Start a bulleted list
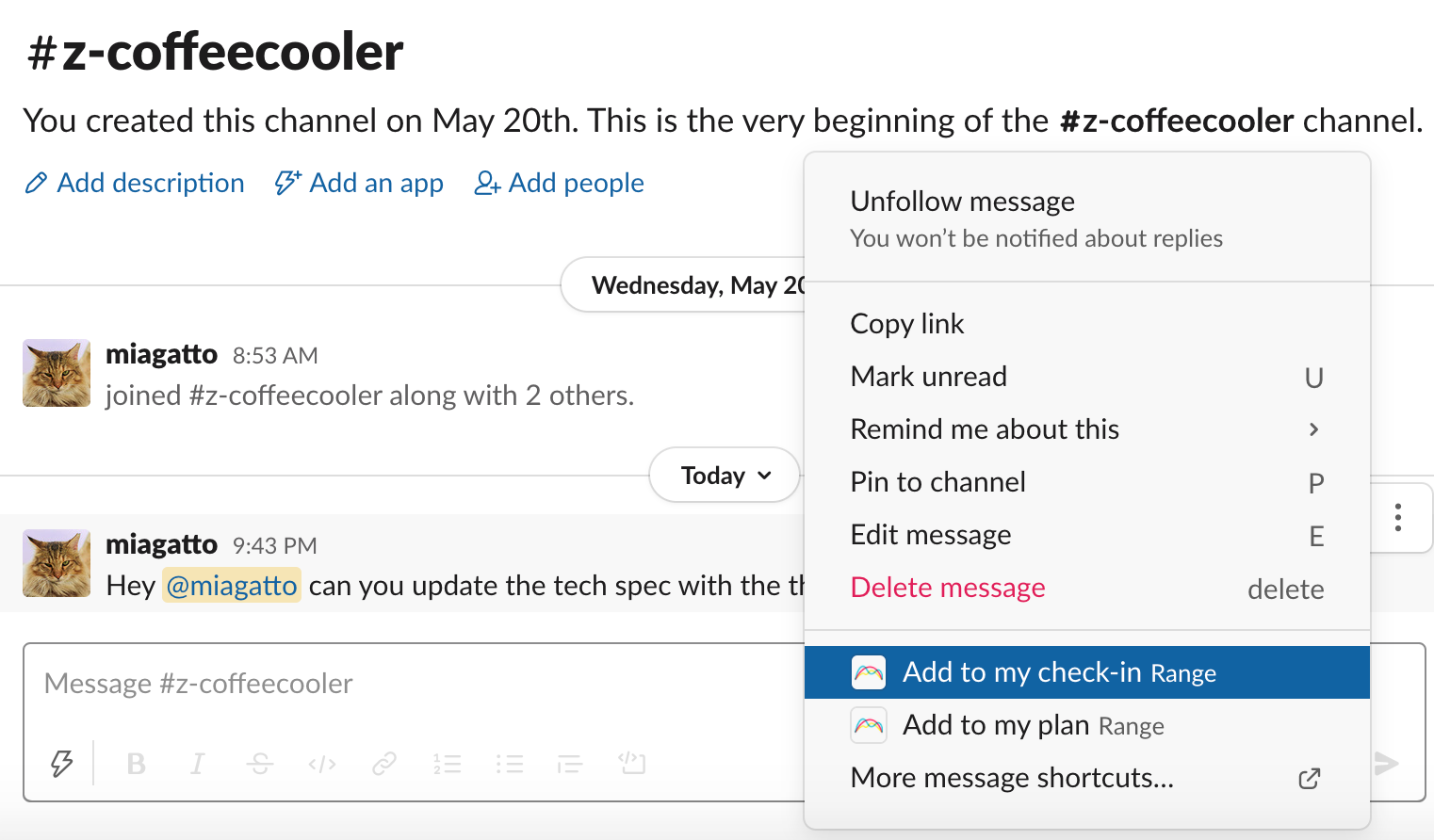 click(x=509, y=764)
